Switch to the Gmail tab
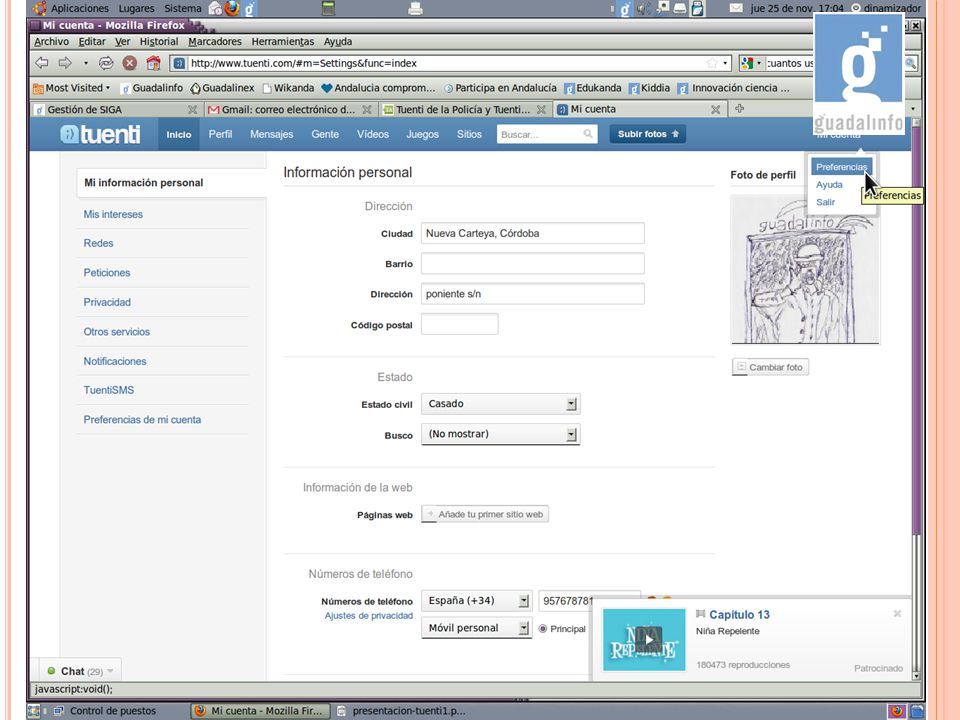 click(289, 110)
